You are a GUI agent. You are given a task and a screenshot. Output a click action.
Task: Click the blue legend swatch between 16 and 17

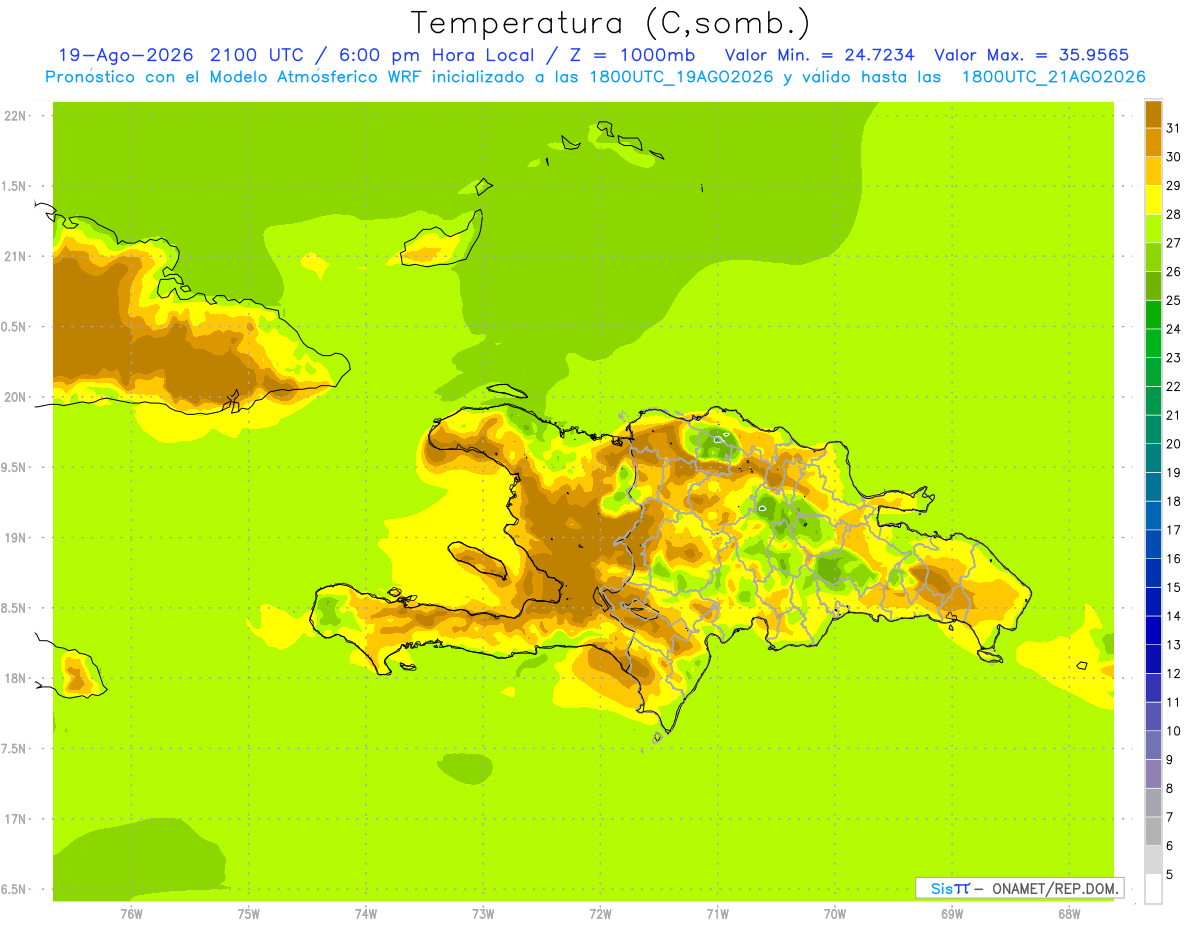click(x=1153, y=544)
